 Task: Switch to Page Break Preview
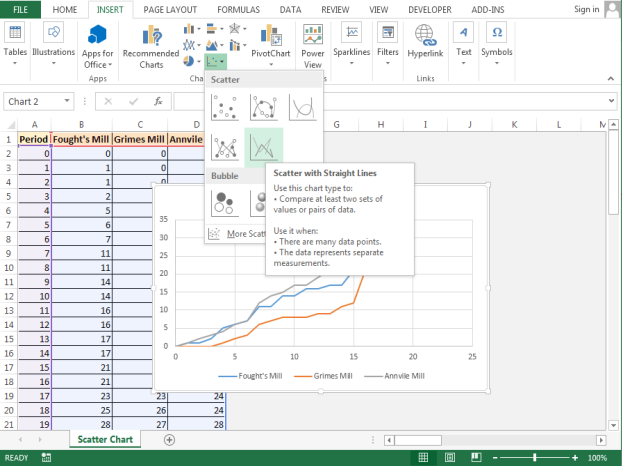tap(476, 457)
